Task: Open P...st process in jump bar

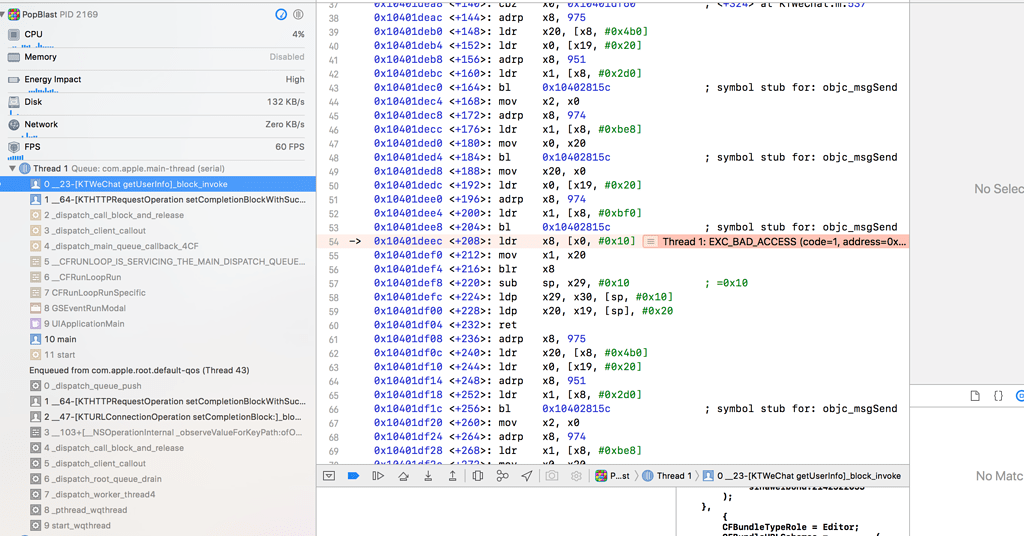Action: click(x=613, y=476)
